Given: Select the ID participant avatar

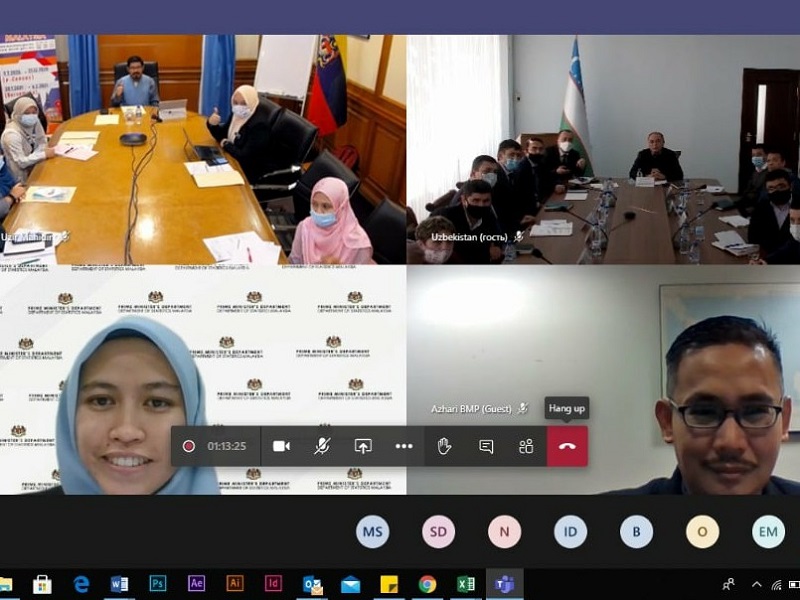Looking at the screenshot, I should [570, 532].
